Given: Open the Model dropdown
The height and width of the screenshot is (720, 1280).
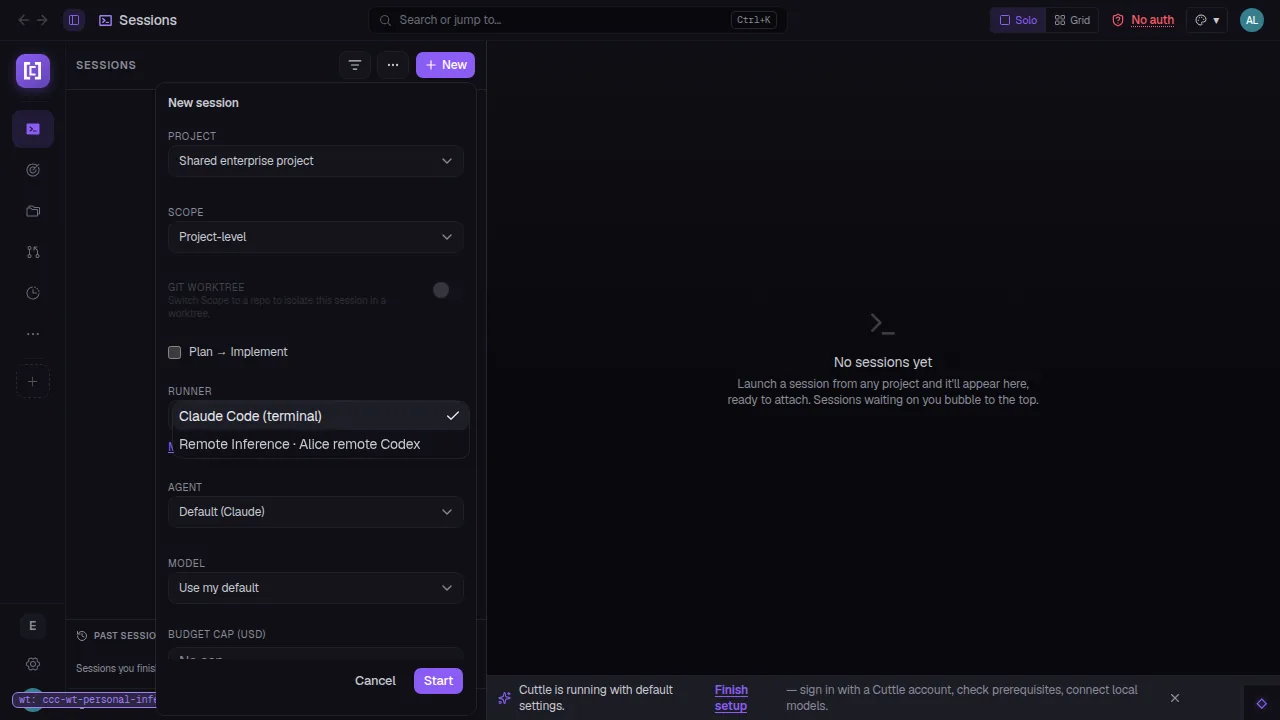Looking at the screenshot, I should click(315, 588).
